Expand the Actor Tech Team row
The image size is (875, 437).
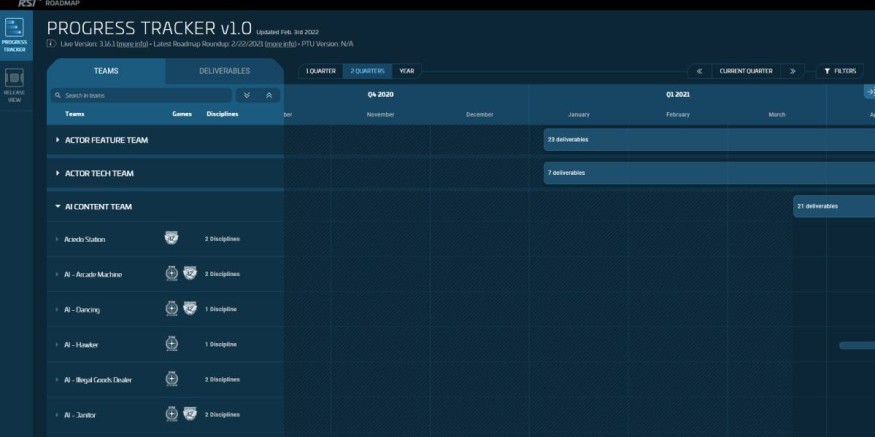click(x=57, y=174)
